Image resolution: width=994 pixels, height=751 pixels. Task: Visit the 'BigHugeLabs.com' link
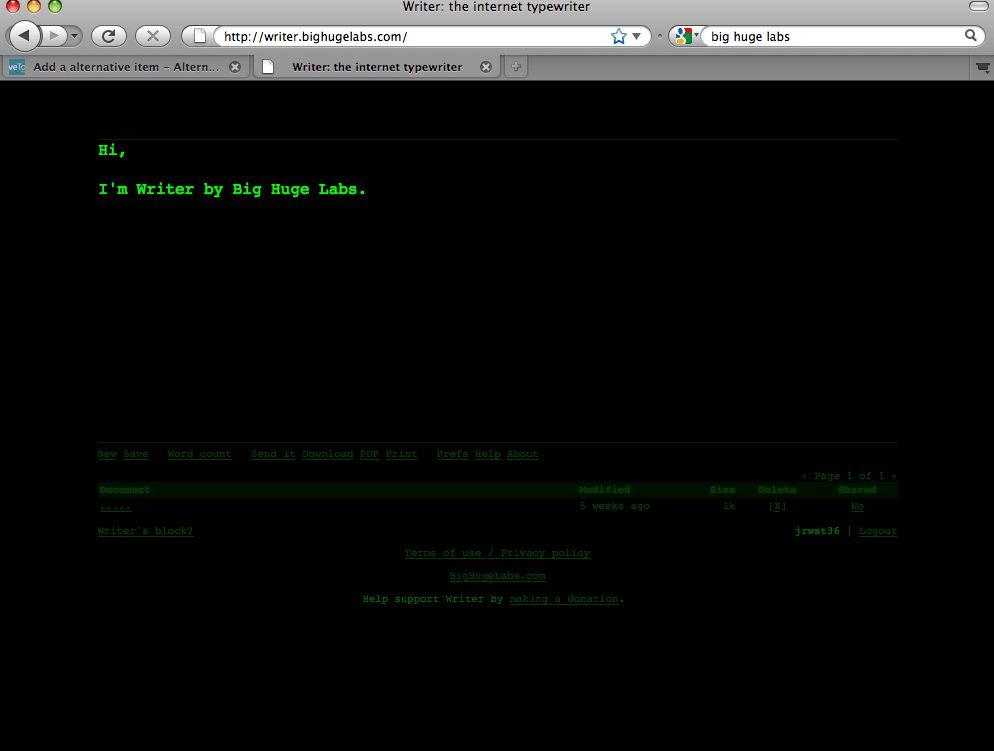tap(498, 575)
